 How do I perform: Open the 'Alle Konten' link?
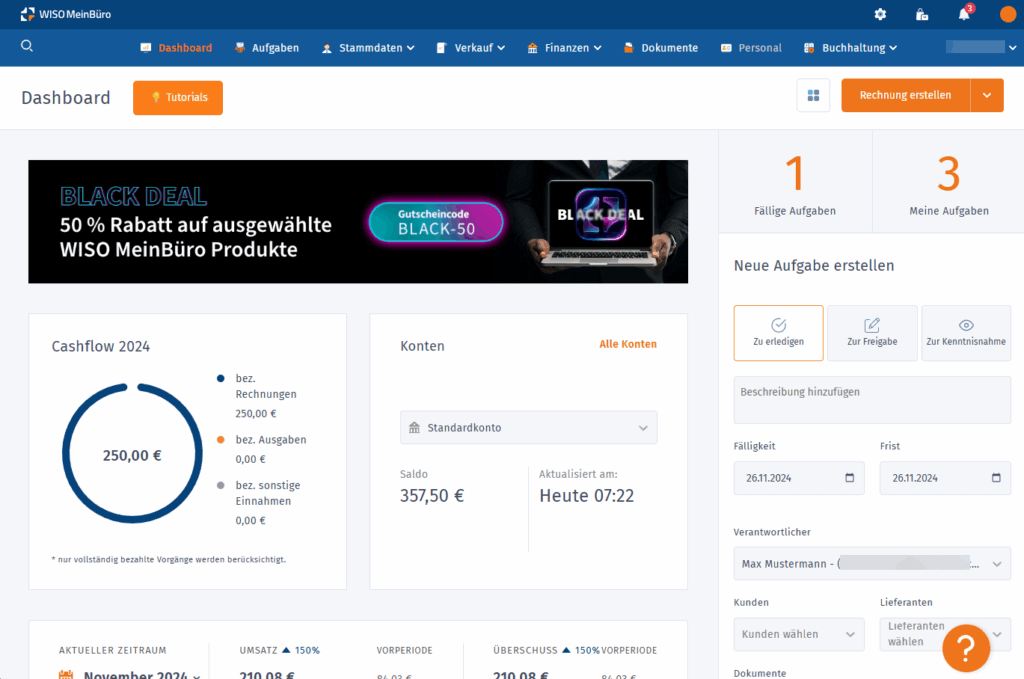click(627, 344)
